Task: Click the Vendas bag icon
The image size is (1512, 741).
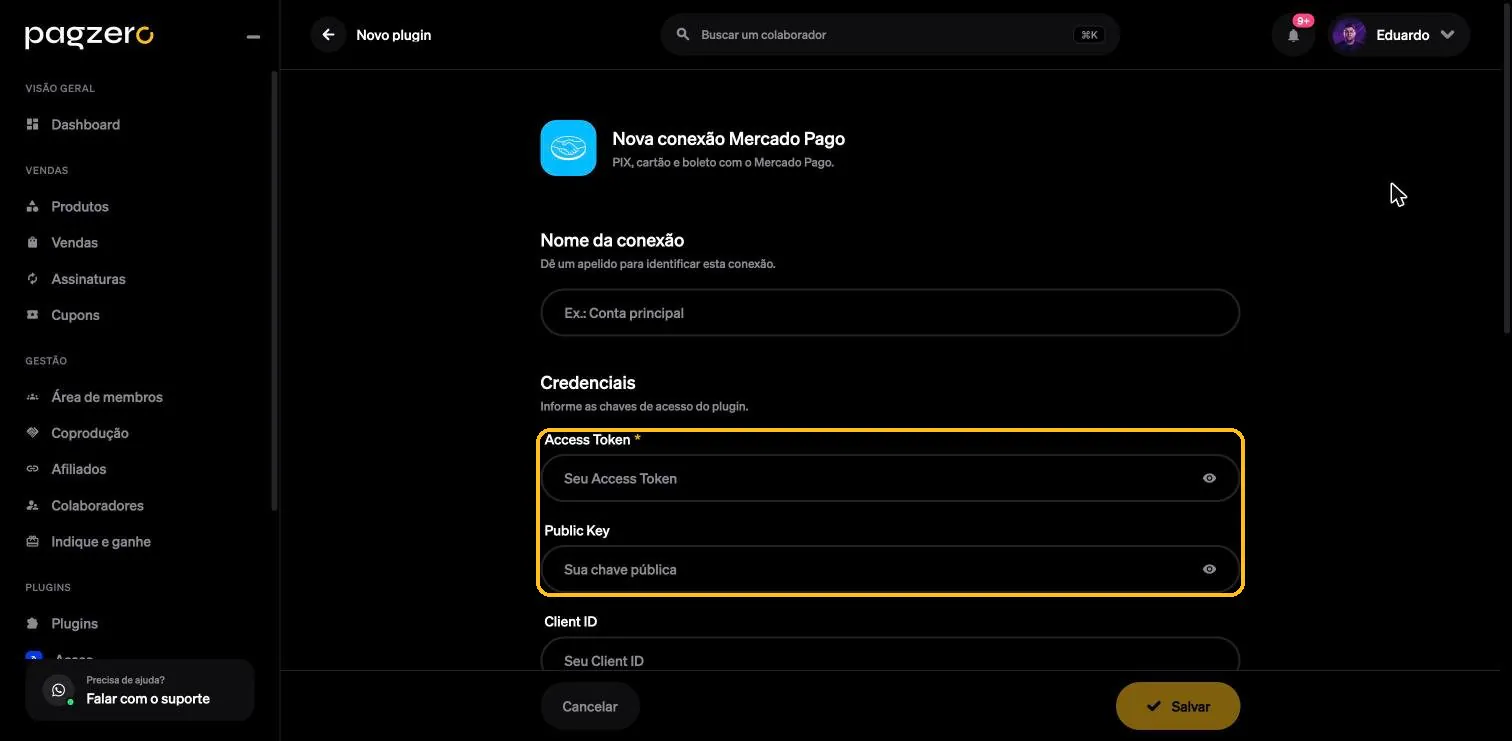Action: point(32,242)
